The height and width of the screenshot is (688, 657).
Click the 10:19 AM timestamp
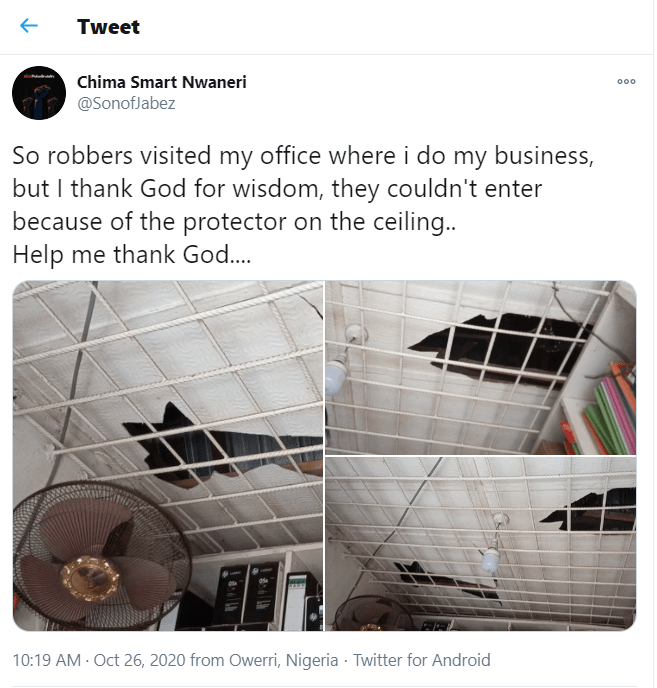44,660
